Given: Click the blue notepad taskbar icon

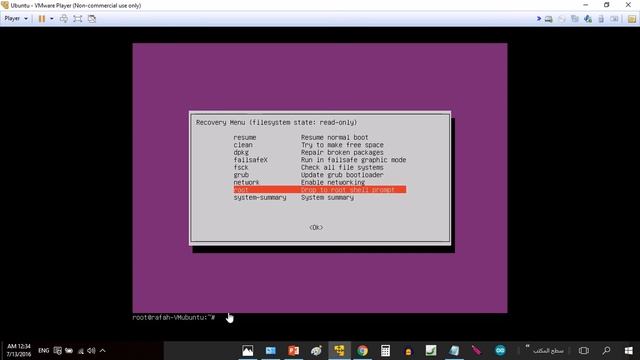Looking at the screenshot, I should [x=454, y=351].
